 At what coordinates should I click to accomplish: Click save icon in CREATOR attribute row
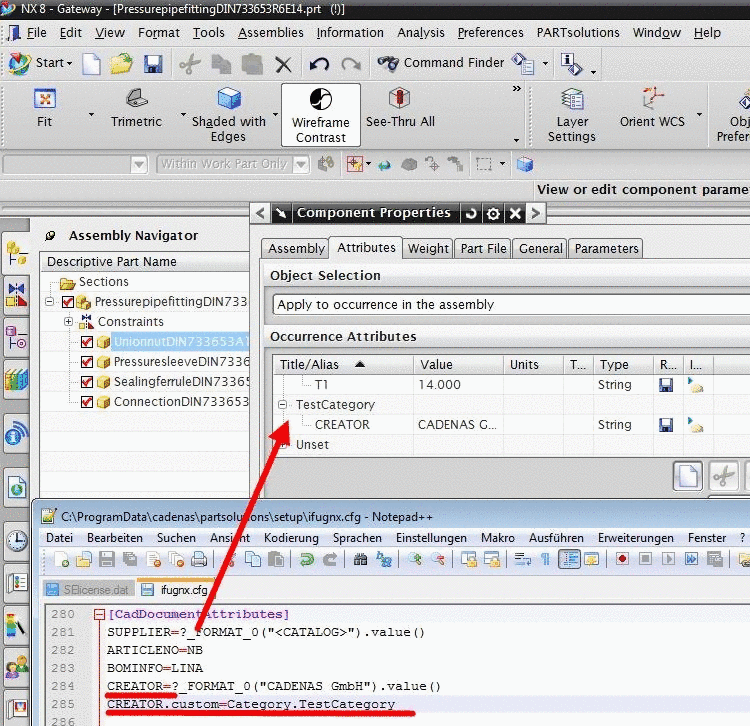666,425
